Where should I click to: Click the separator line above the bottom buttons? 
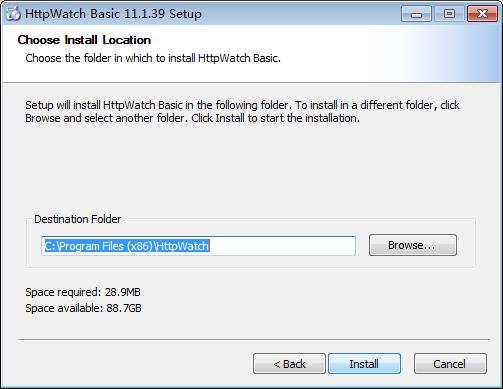[x=254, y=340]
